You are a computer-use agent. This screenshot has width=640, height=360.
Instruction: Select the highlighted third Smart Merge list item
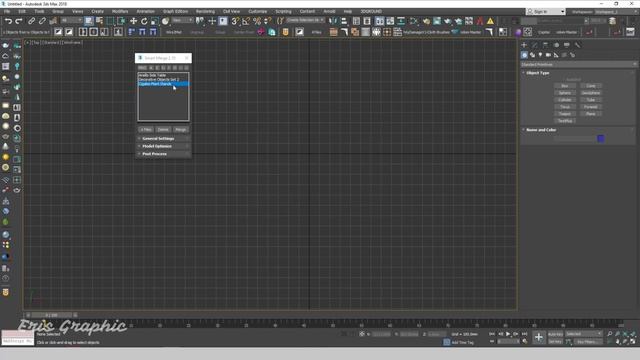tap(163, 84)
